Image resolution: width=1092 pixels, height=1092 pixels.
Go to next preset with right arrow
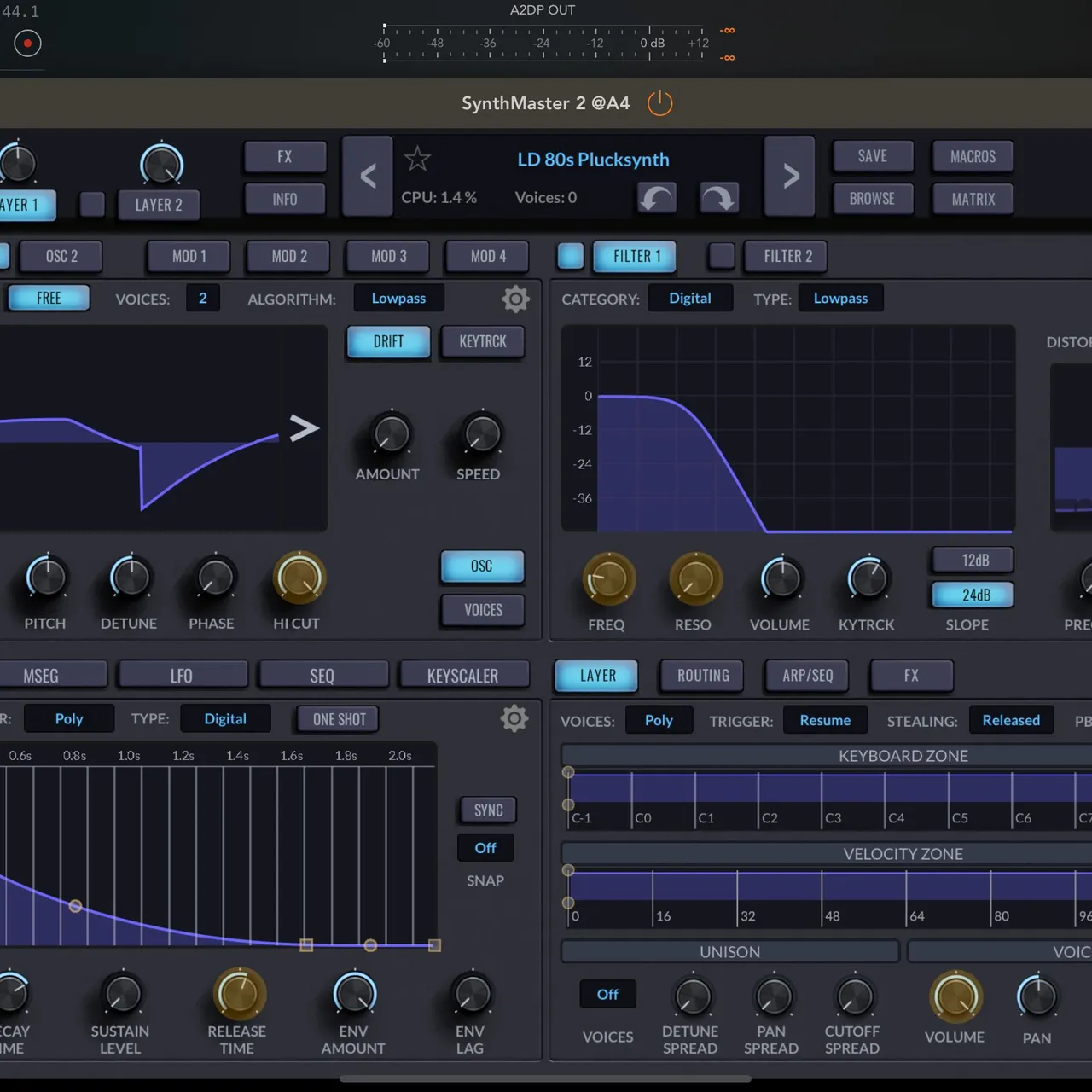[789, 176]
